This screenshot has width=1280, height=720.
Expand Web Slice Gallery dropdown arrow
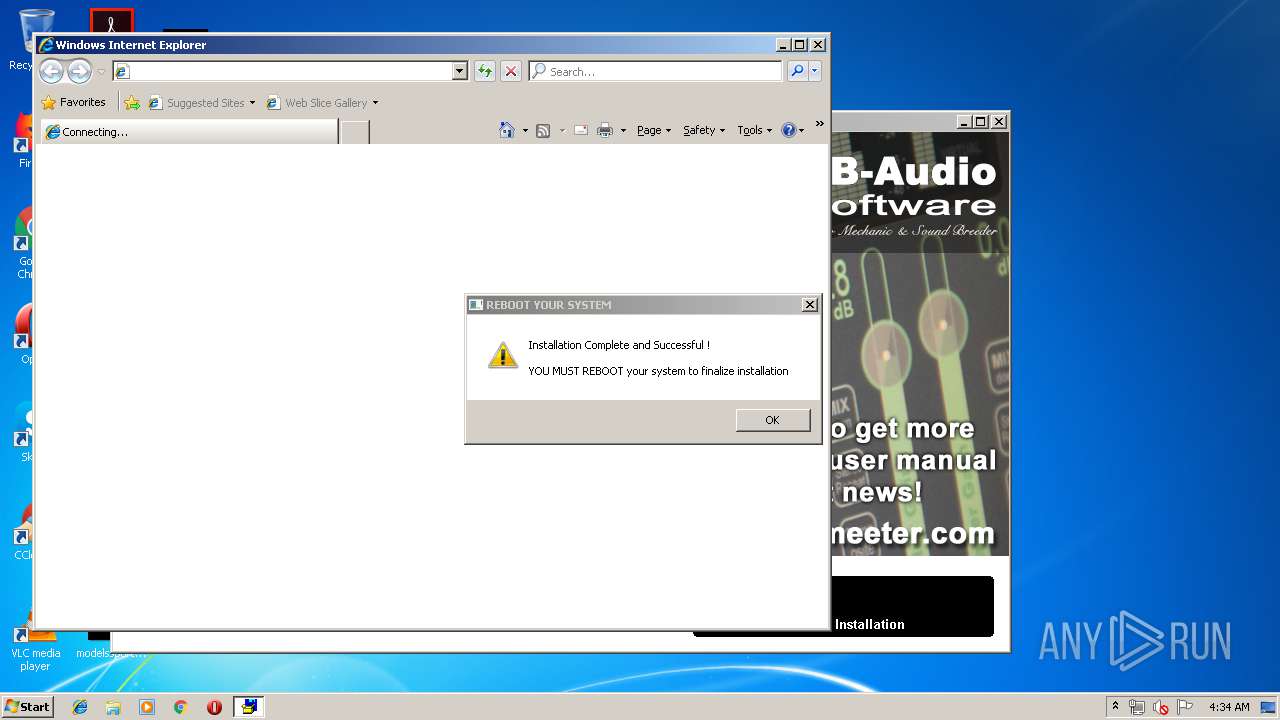(x=375, y=103)
